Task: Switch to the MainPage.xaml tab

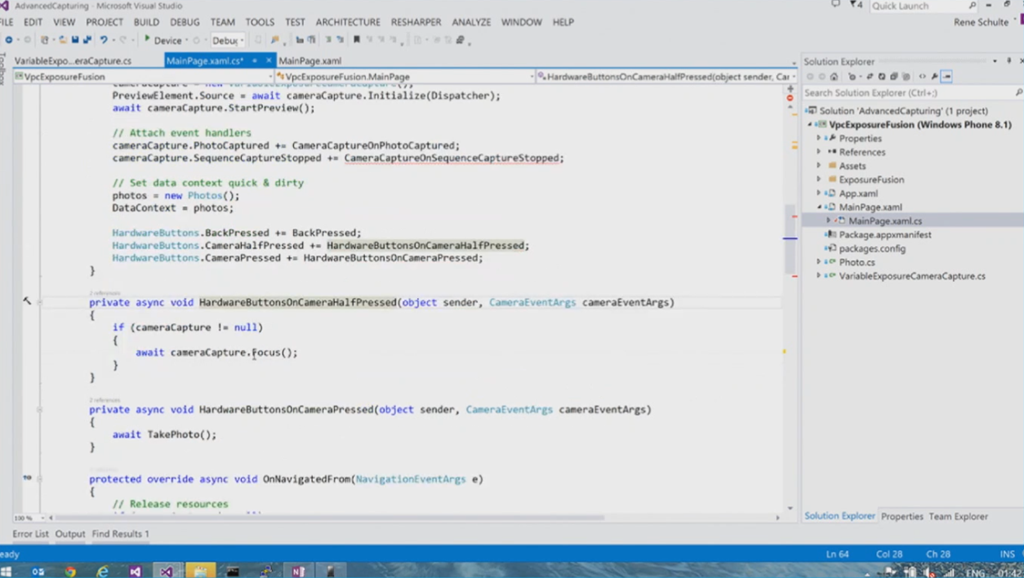Action: tap(310, 61)
